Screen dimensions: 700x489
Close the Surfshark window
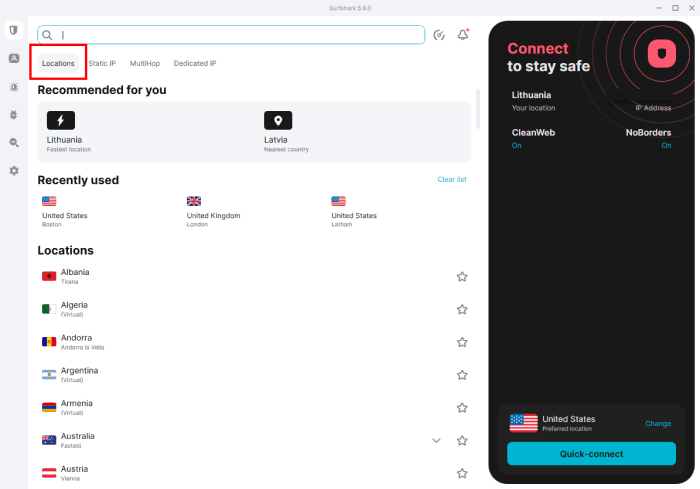click(x=692, y=8)
